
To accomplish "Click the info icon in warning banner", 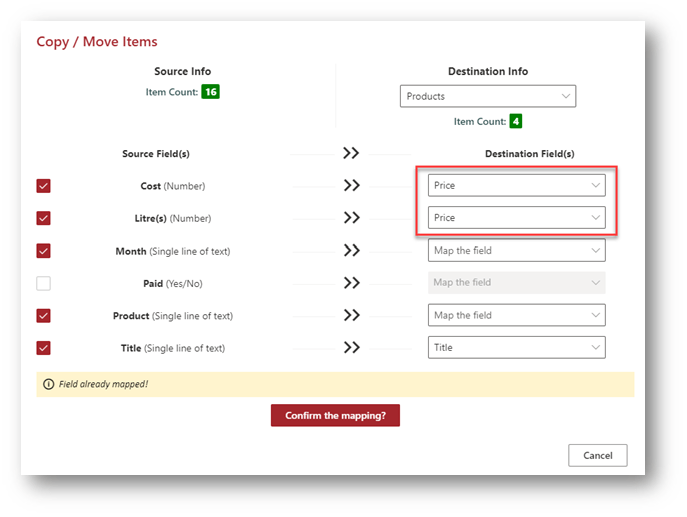I will tap(47, 384).
